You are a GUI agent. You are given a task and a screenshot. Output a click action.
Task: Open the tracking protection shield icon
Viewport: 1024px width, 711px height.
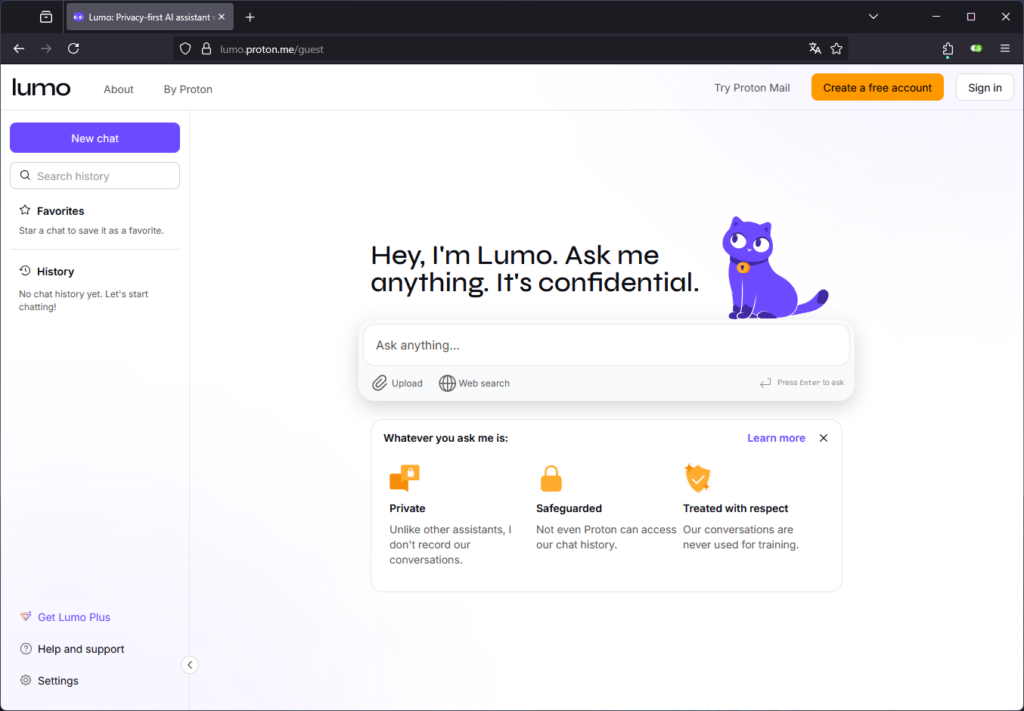click(x=185, y=49)
